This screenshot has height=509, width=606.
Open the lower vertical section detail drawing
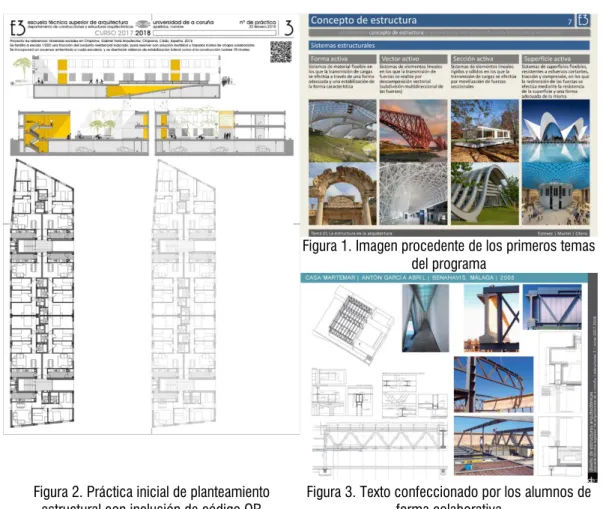(x=560, y=446)
